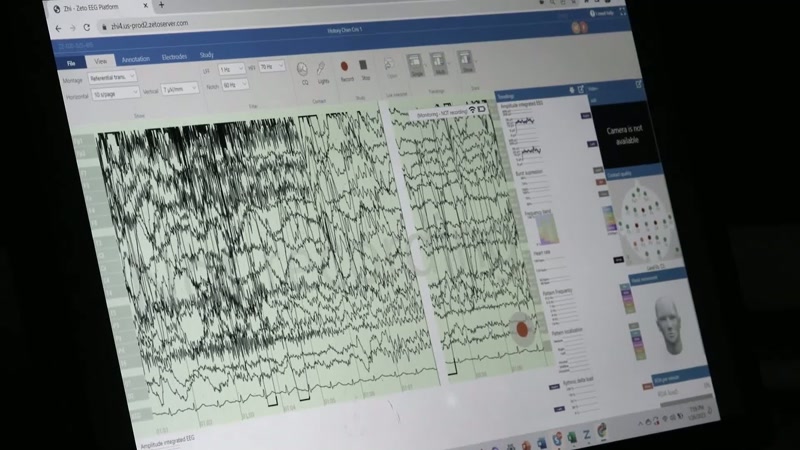Click the red marker on EEG trace
Viewport: 800px width, 450px height.
click(x=522, y=329)
